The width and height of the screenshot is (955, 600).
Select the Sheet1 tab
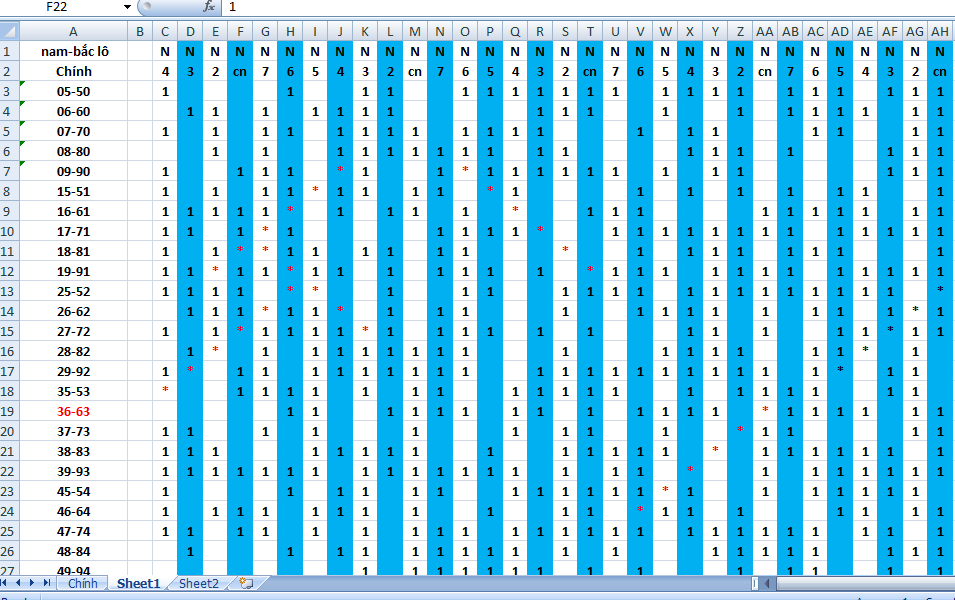[138, 583]
